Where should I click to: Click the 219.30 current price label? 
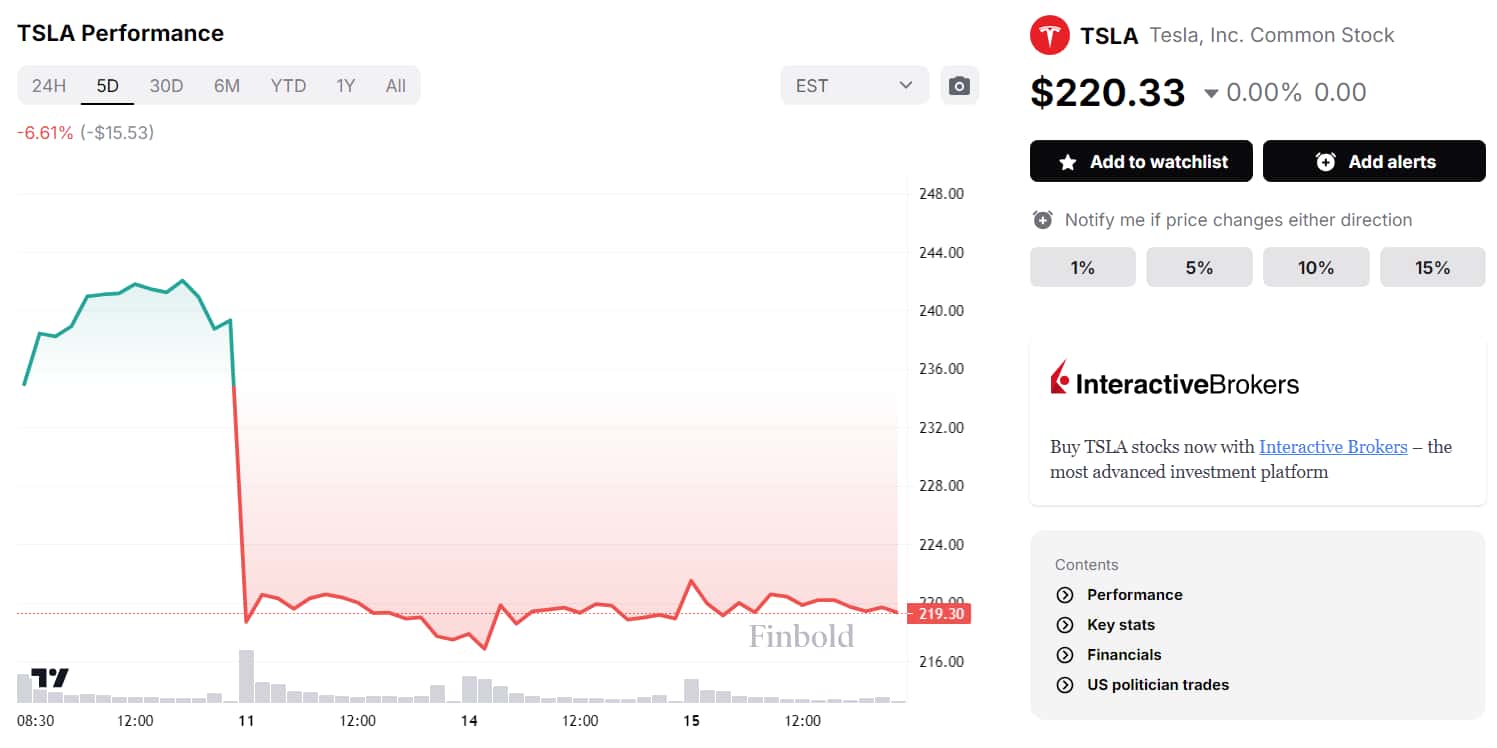(939, 613)
